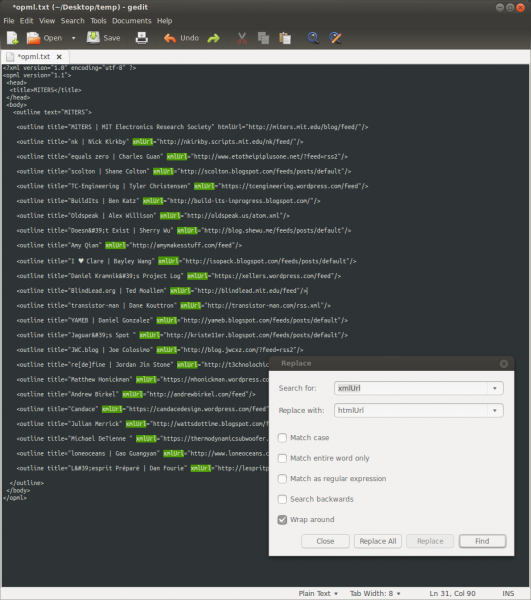This screenshot has height=600, width=531.
Task: Open the Help menu
Action: pos(165,21)
